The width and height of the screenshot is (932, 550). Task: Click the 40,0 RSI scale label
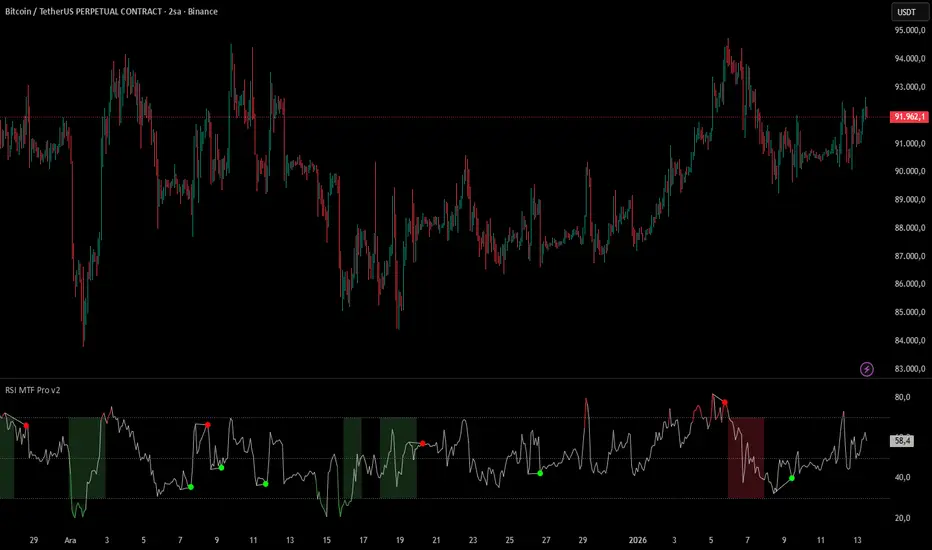click(x=902, y=477)
